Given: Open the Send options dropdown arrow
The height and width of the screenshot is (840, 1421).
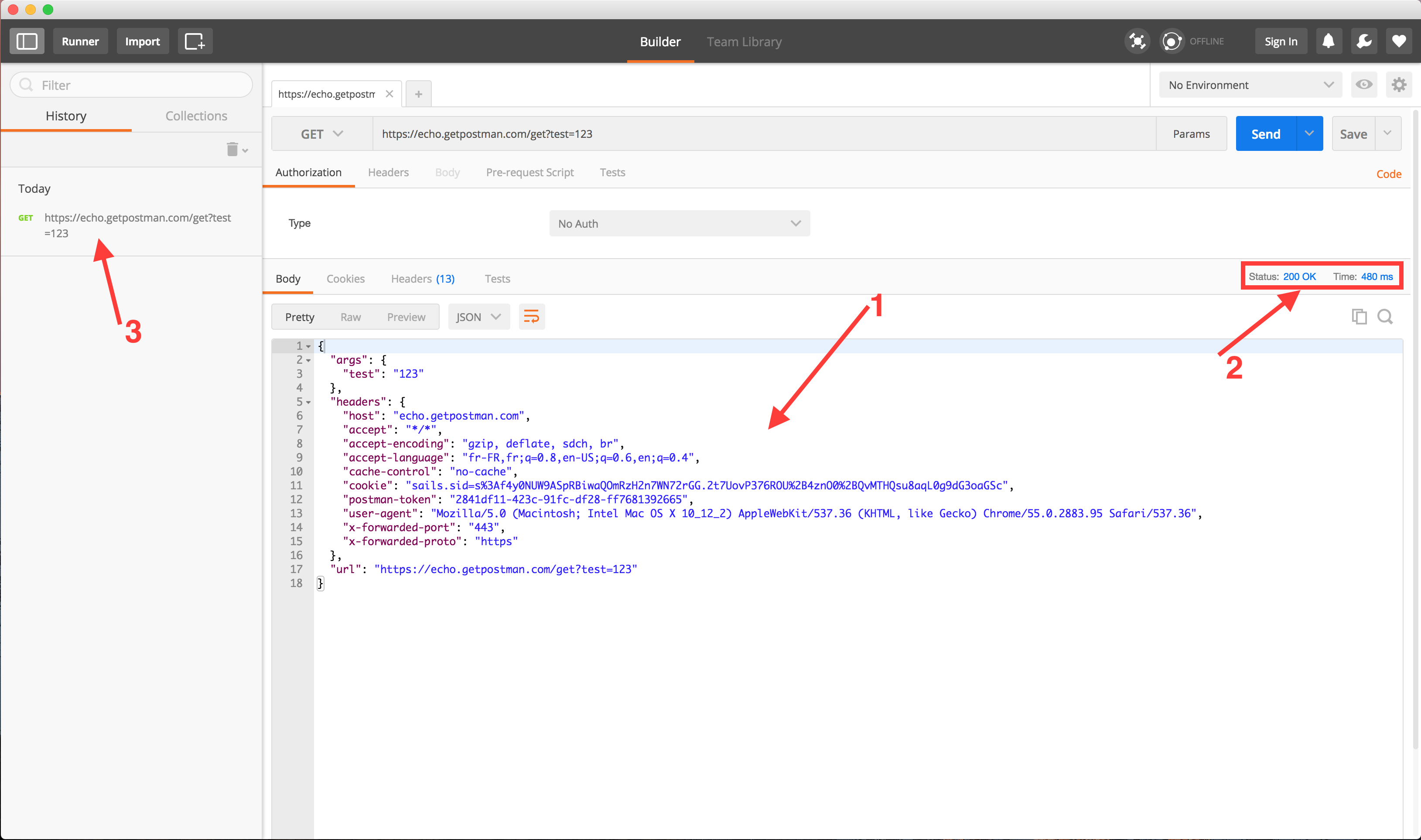Looking at the screenshot, I should (x=1309, y=133).
